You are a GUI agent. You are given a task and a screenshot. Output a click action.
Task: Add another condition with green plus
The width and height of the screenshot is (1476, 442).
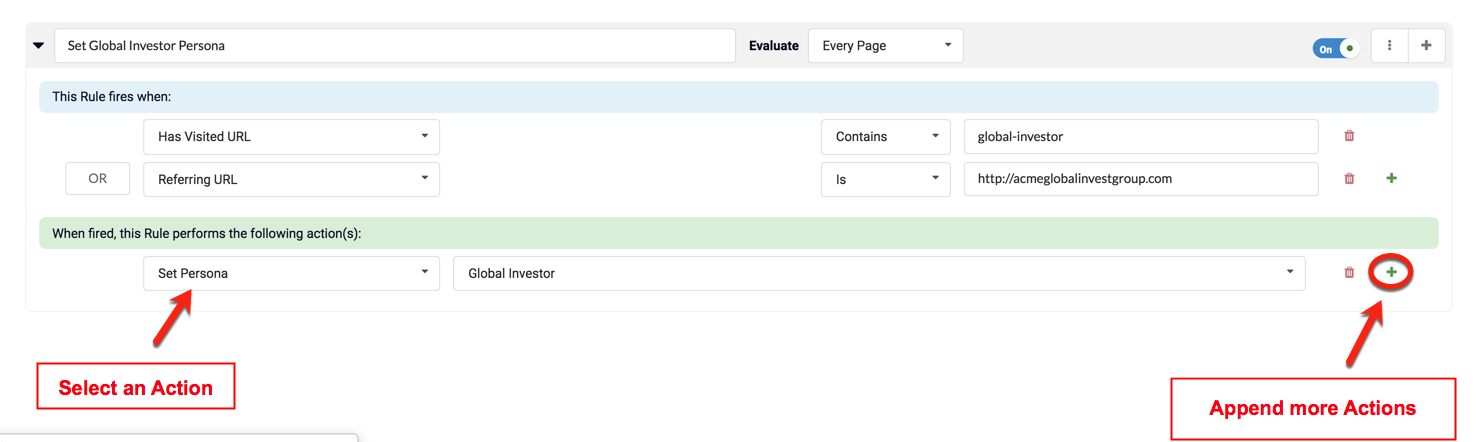(1391, 179)
